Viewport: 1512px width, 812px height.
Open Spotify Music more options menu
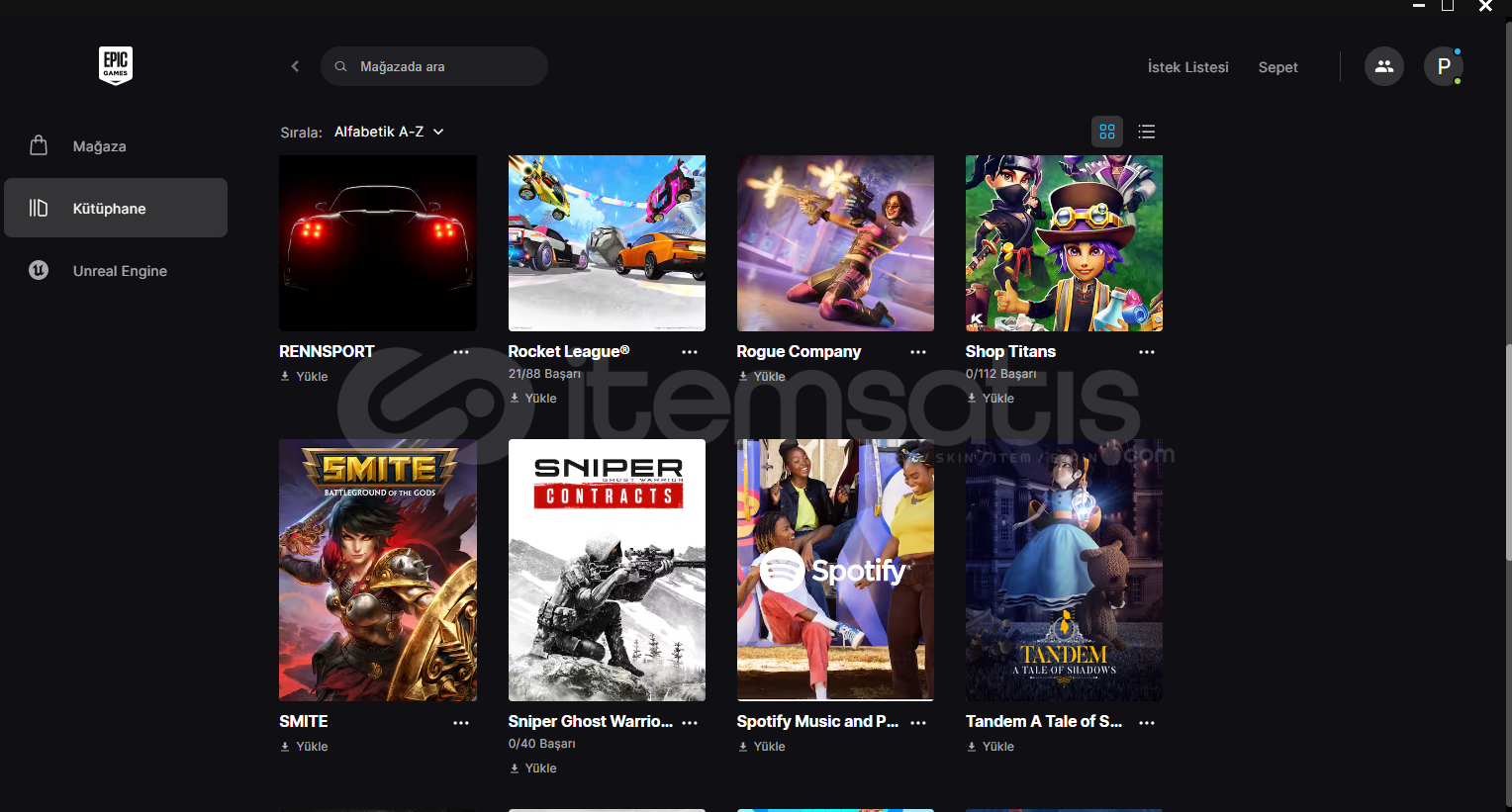click(x=918, y=723)
